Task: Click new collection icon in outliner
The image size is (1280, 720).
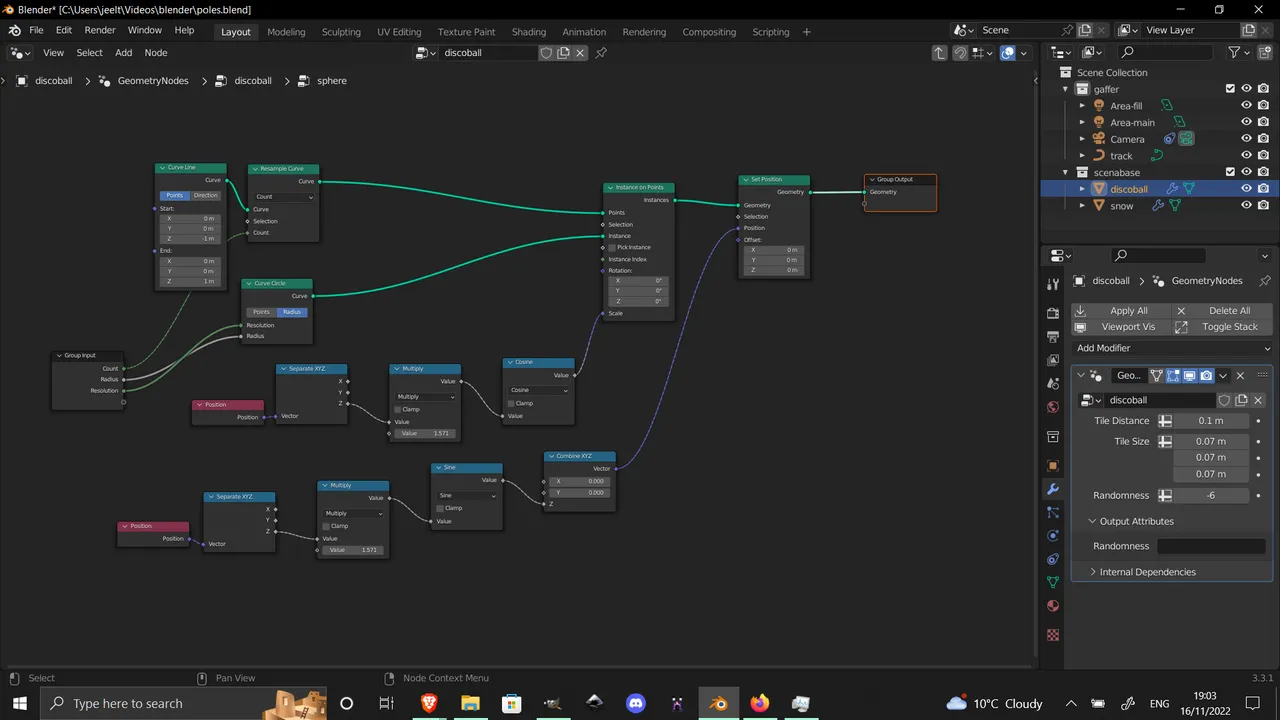Action: click(1263, 53)
